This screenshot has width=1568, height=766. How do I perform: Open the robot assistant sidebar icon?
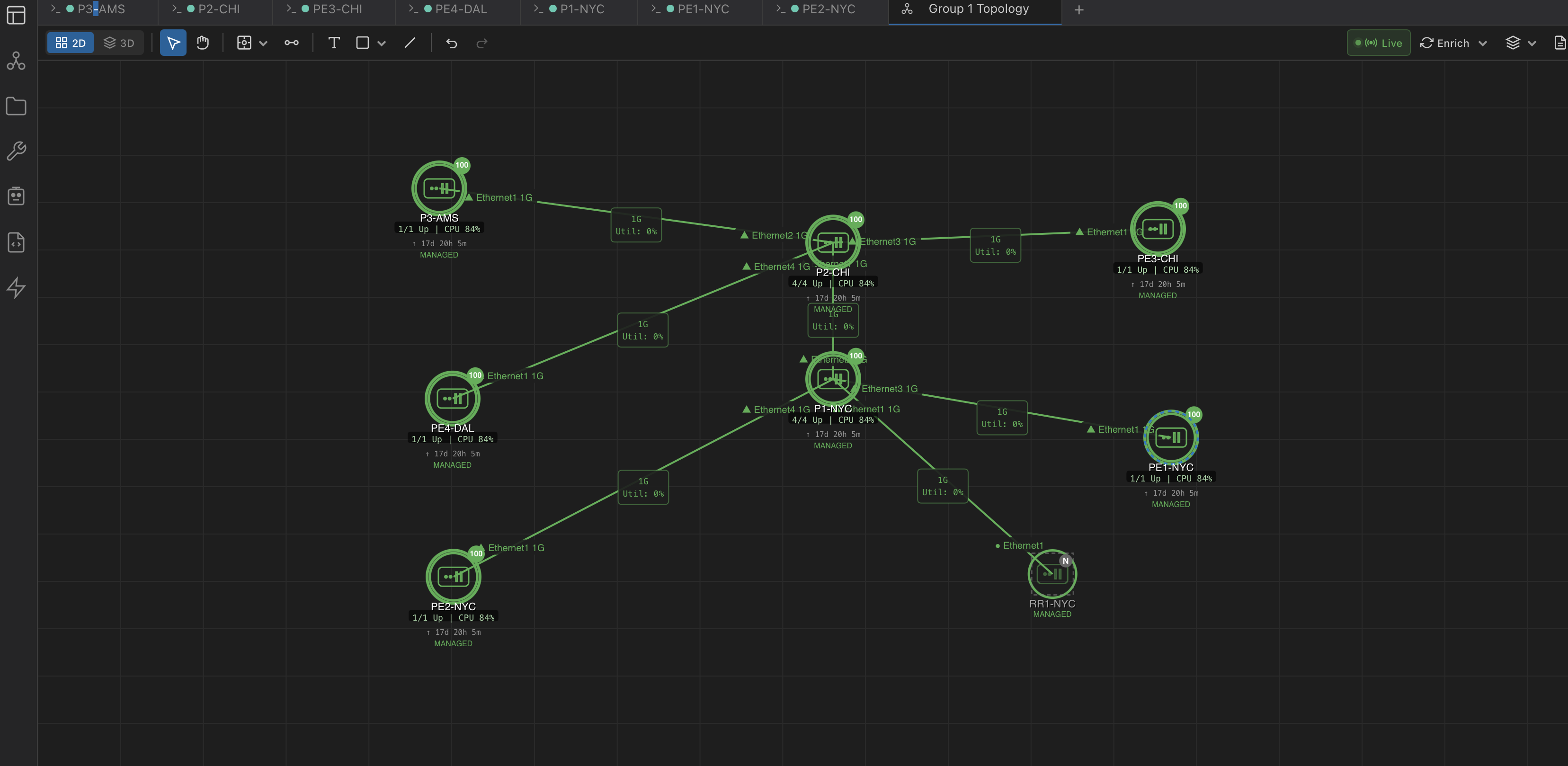point(17,196)
